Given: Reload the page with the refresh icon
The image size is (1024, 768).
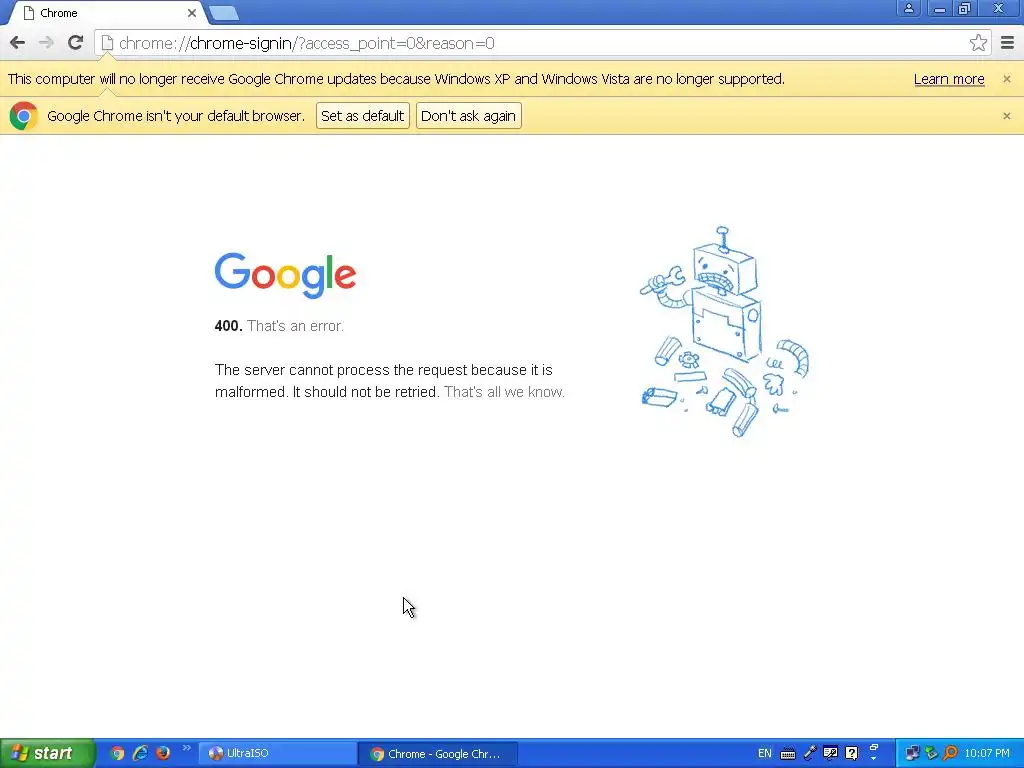Looking at the screenshot, I should coord(76,43).
